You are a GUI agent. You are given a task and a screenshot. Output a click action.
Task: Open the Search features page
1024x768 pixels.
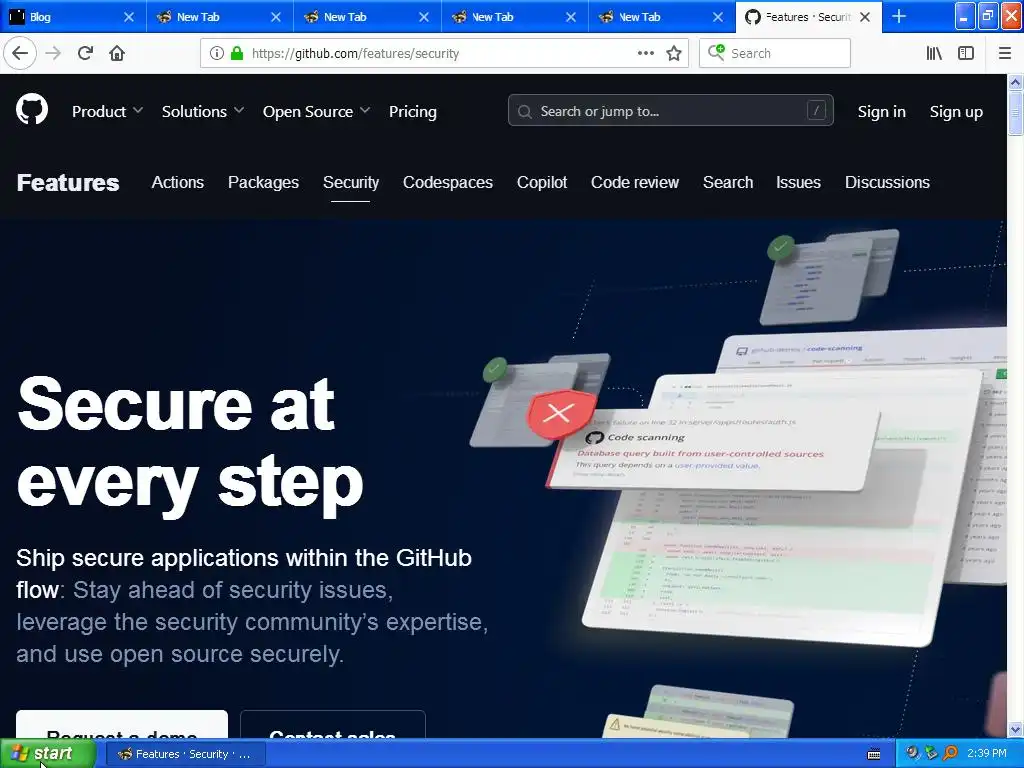[728, 182]
